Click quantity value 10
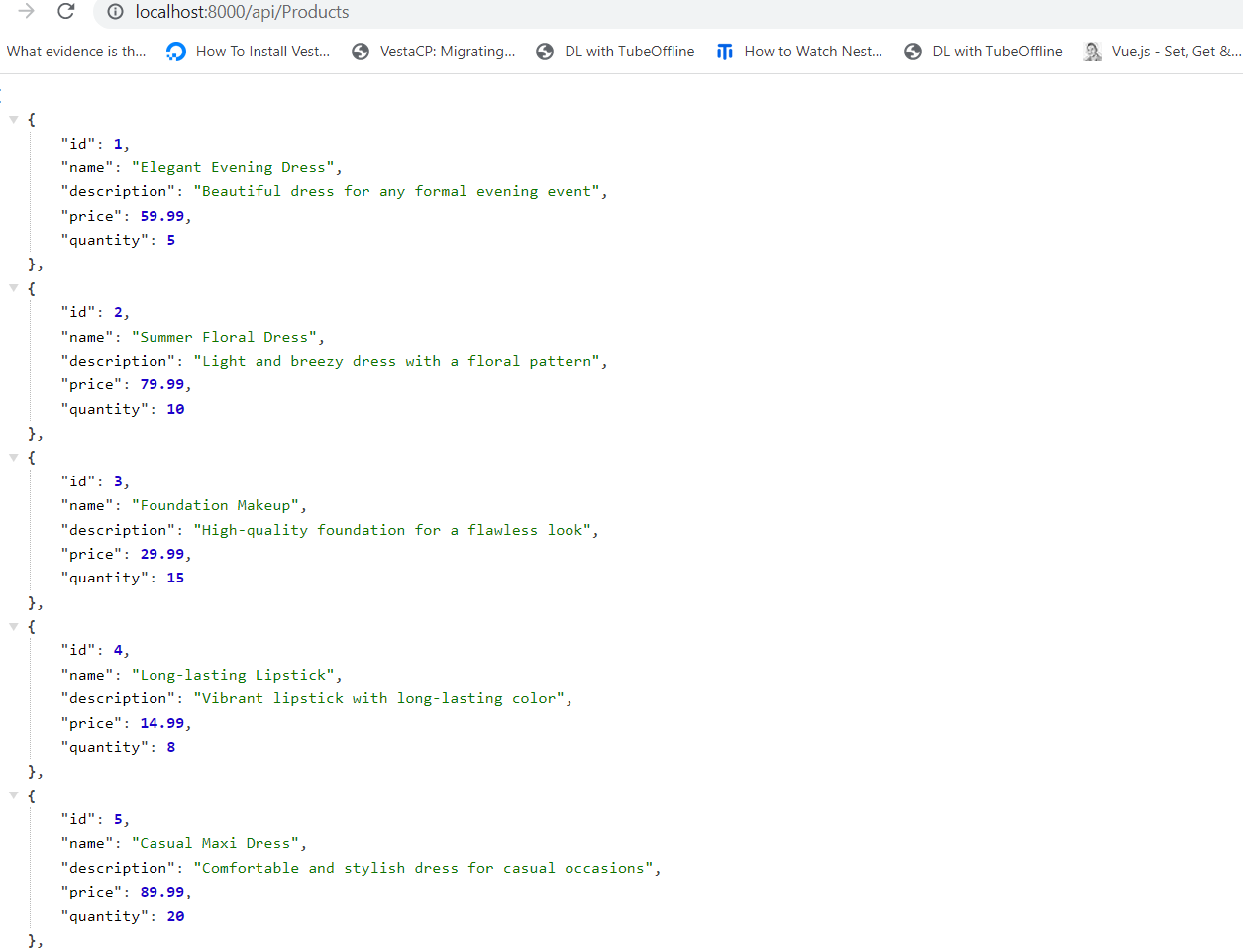This screenshot has height=952, width=1243. coord(175,409)
